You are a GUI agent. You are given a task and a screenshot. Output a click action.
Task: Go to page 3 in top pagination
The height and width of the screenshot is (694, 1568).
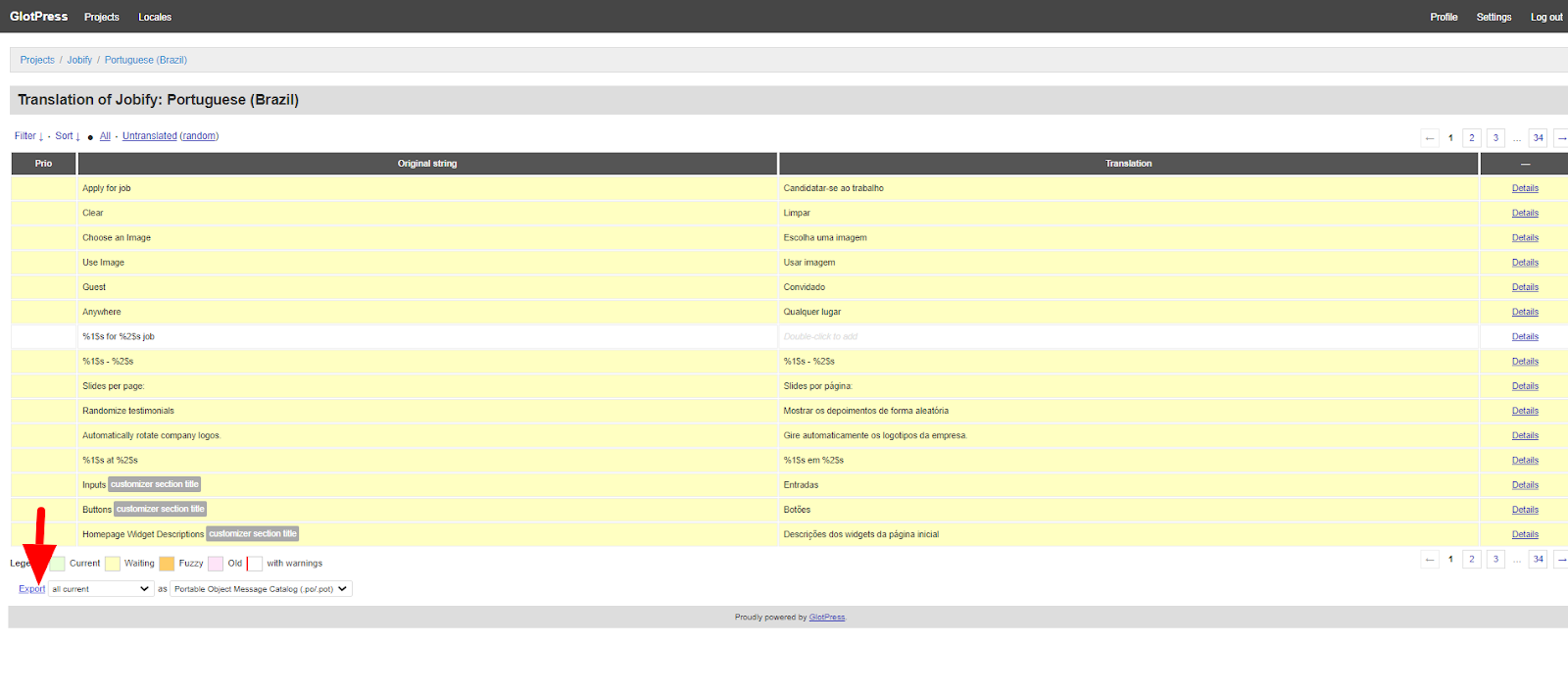pyautogui.click(x=1495, y=138)
